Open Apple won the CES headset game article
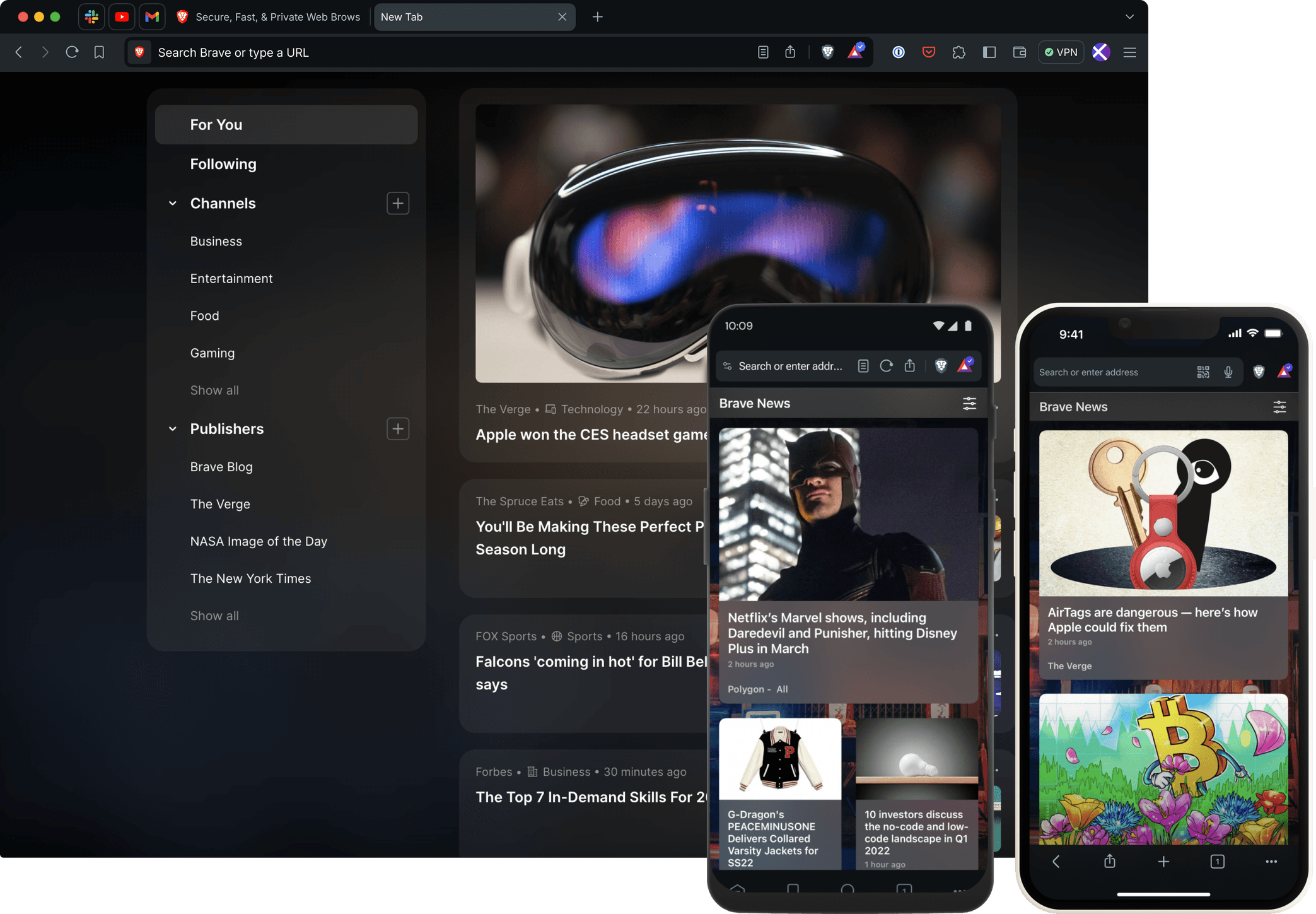The image size is (1316, 914). click(x=591, y=435)
